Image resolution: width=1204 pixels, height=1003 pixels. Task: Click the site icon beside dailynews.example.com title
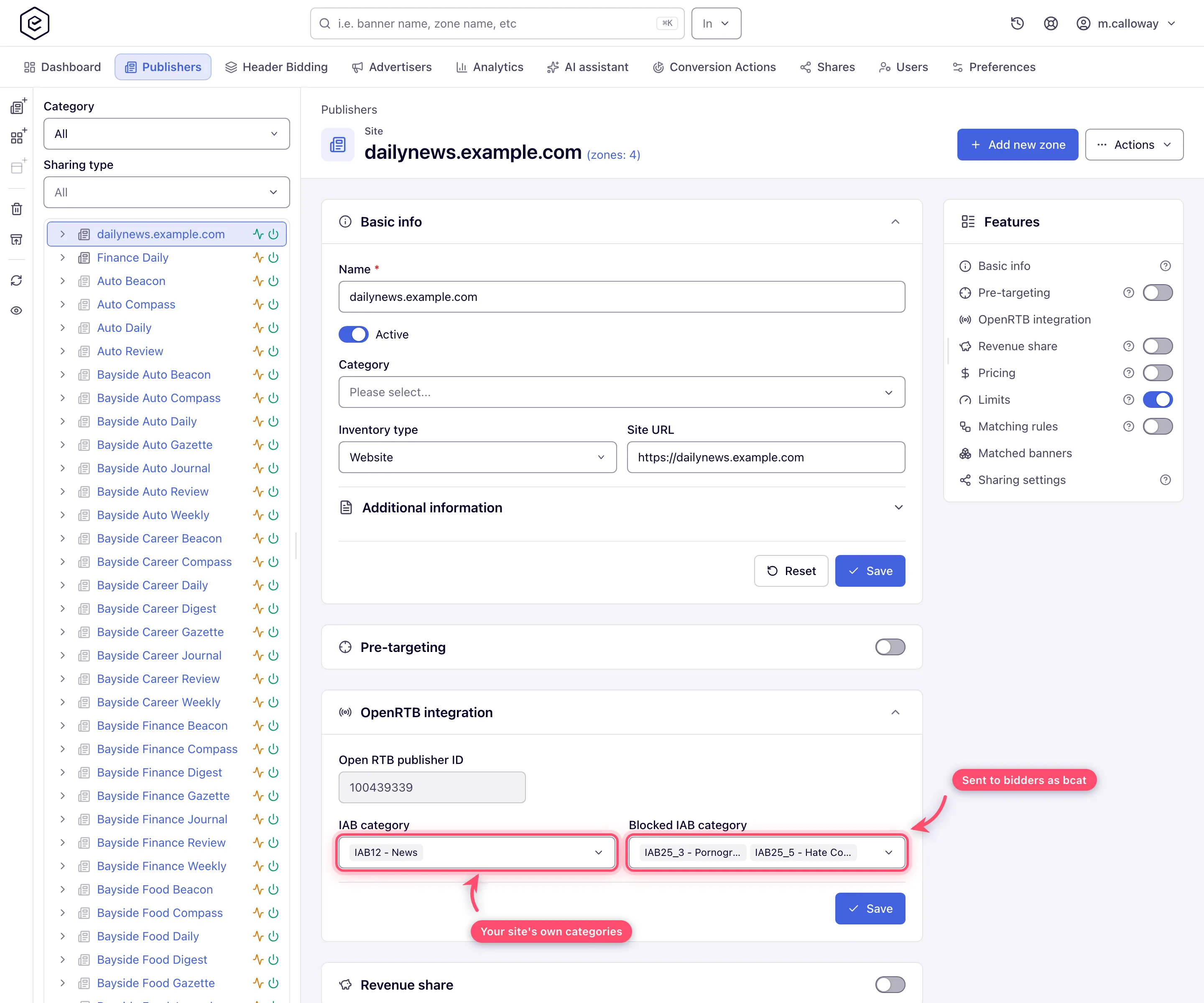(x=338, y=145)
